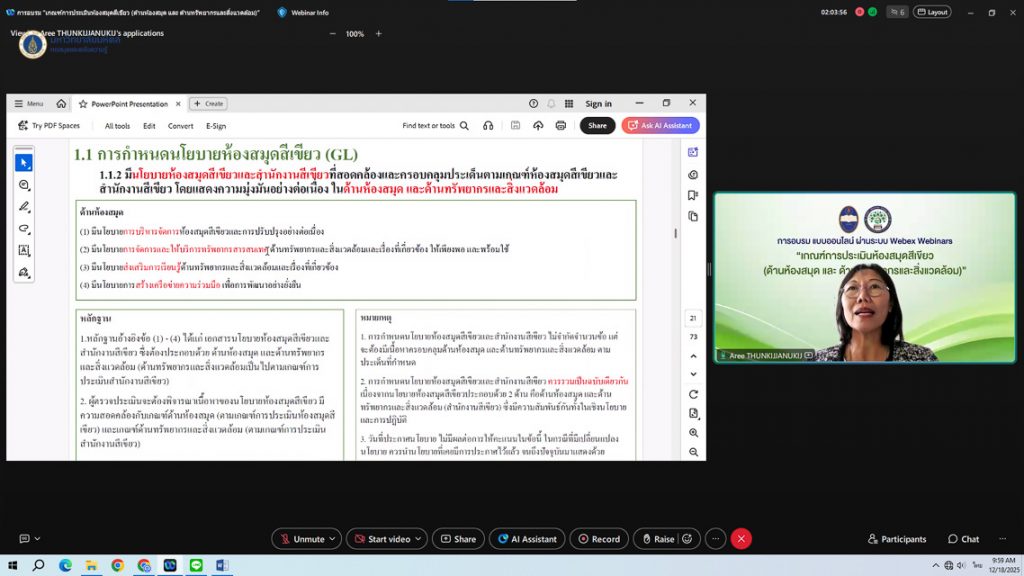1024x576 pixels.
Task: Open the Layout options in Webex
Action: pos(931,12)
